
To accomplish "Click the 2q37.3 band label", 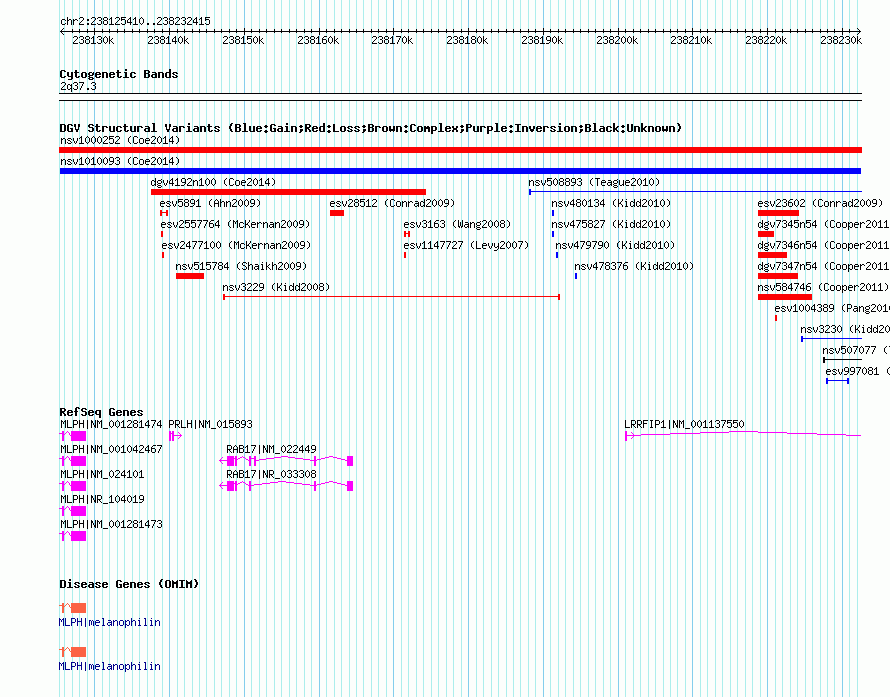I will coord(78,86).
